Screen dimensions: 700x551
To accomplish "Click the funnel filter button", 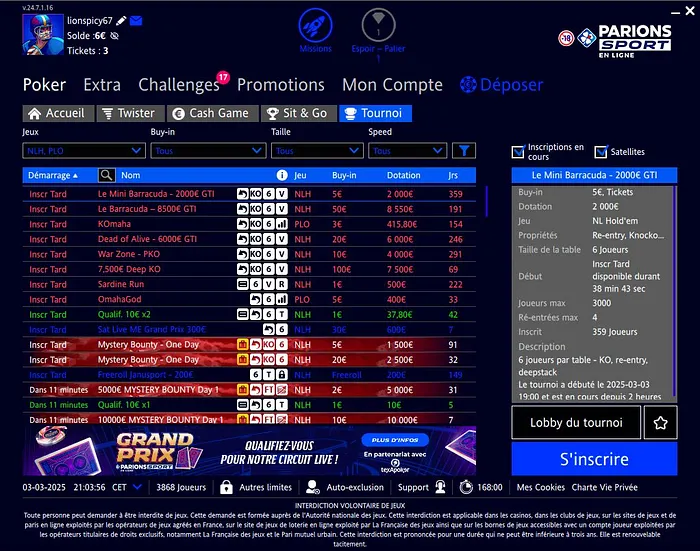I will pos(464,151).
